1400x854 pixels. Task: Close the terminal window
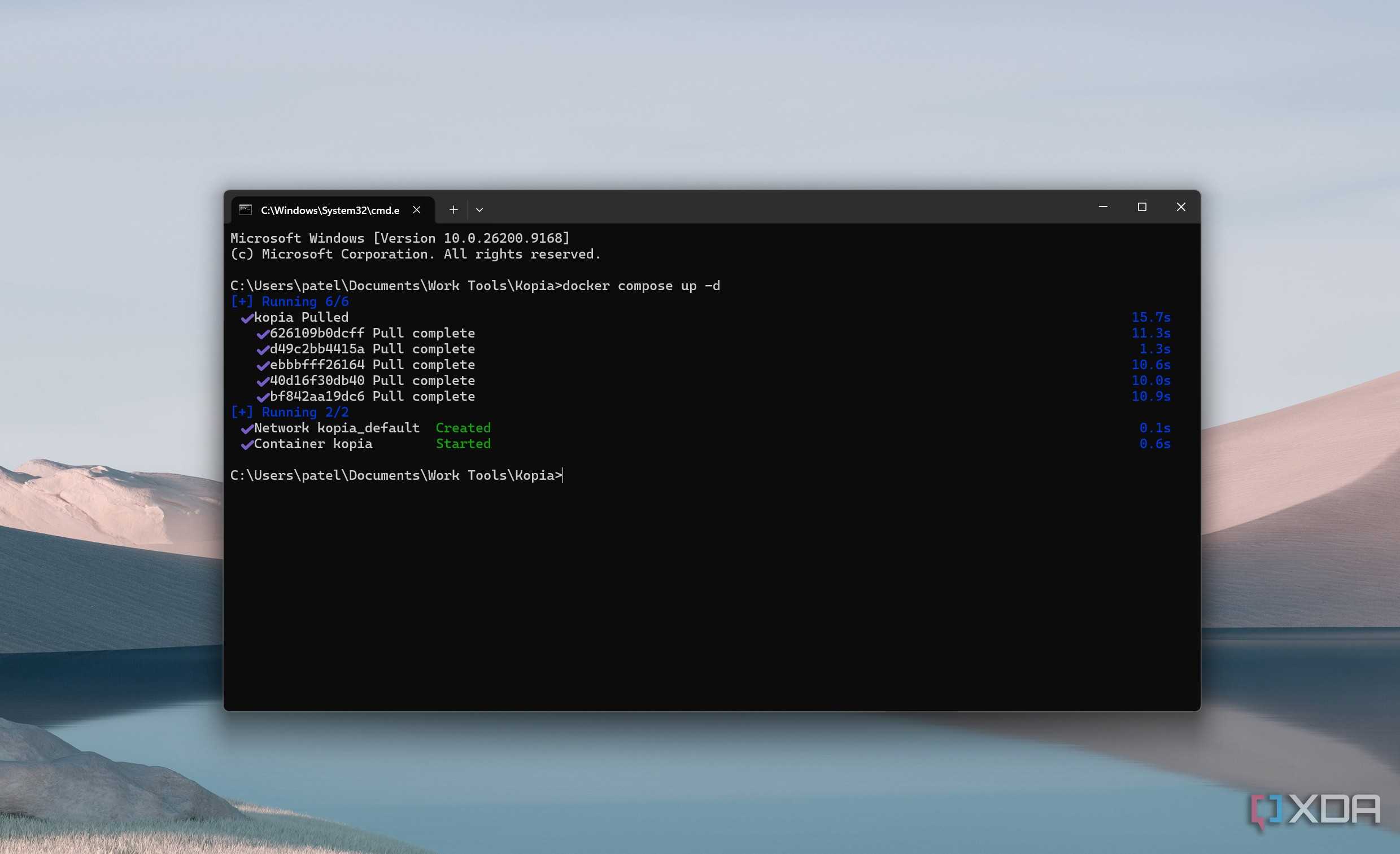tap(1181, 207)
